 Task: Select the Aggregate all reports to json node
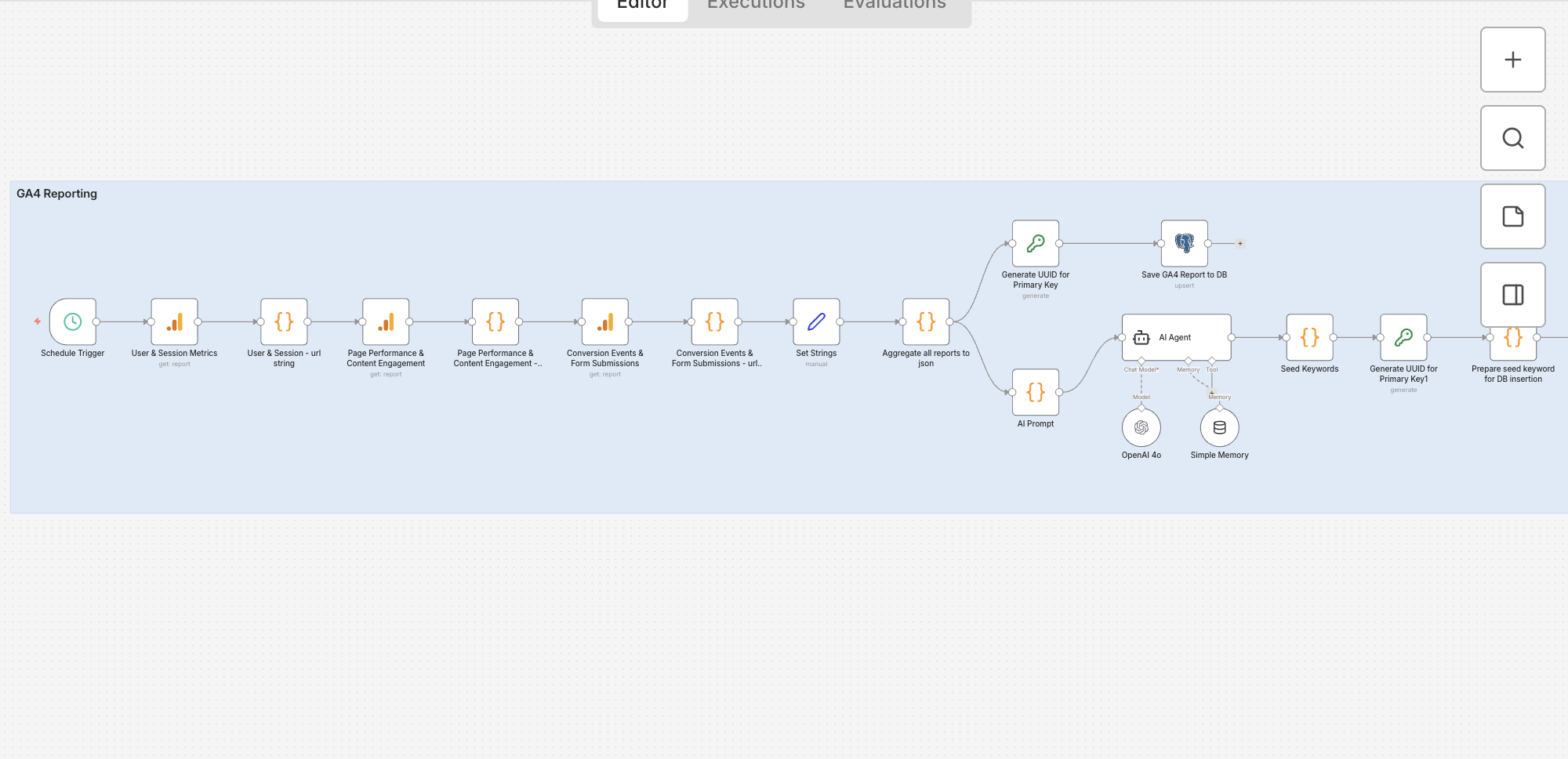coord(926,321)
